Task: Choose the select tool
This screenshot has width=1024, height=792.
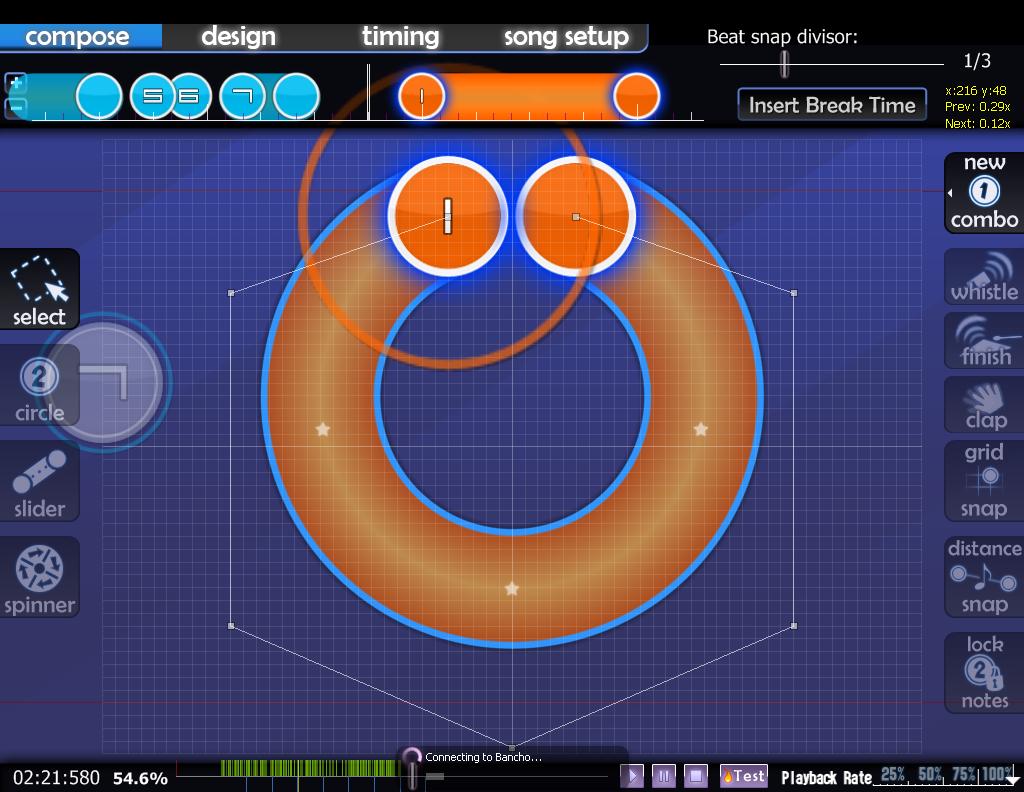Action: 39,289
